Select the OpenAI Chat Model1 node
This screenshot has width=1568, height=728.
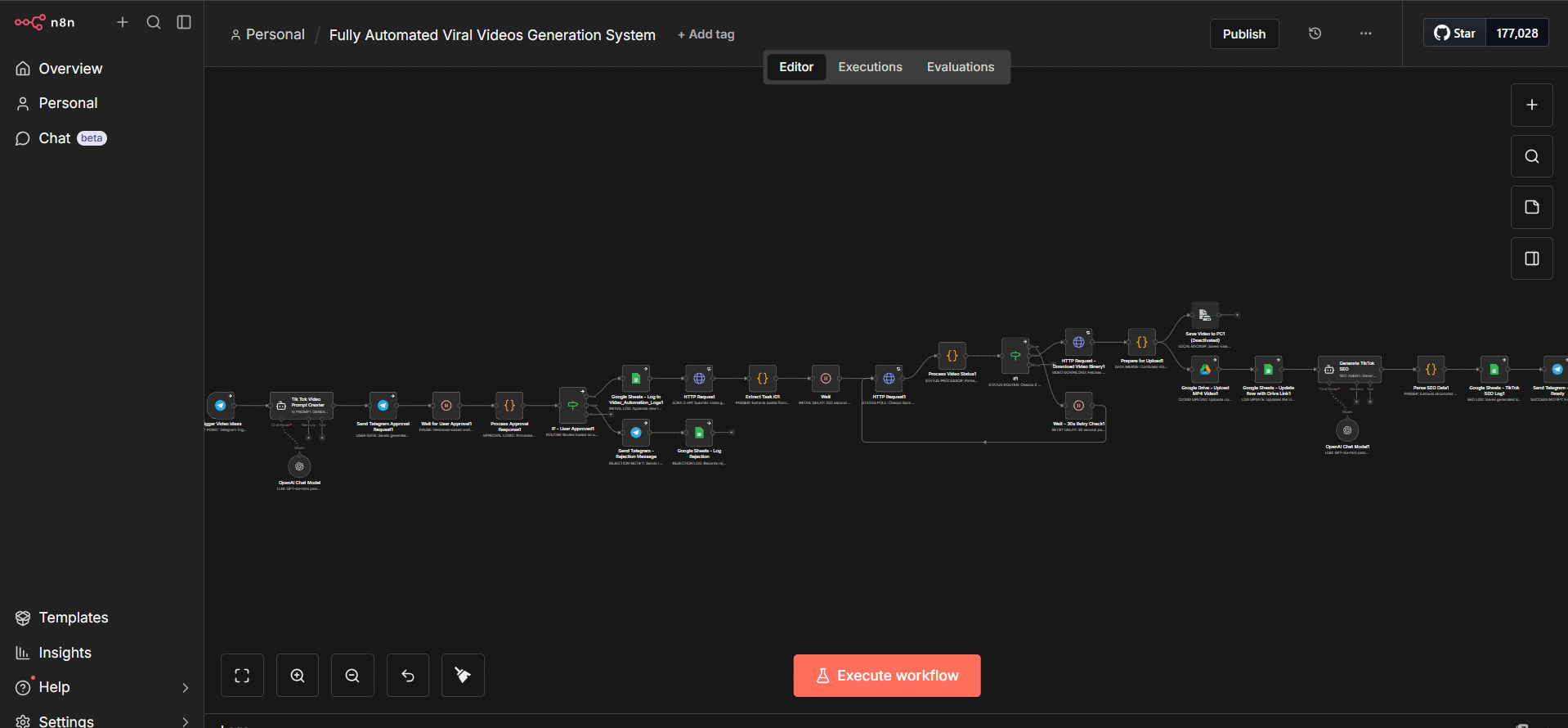point(1347,430)
